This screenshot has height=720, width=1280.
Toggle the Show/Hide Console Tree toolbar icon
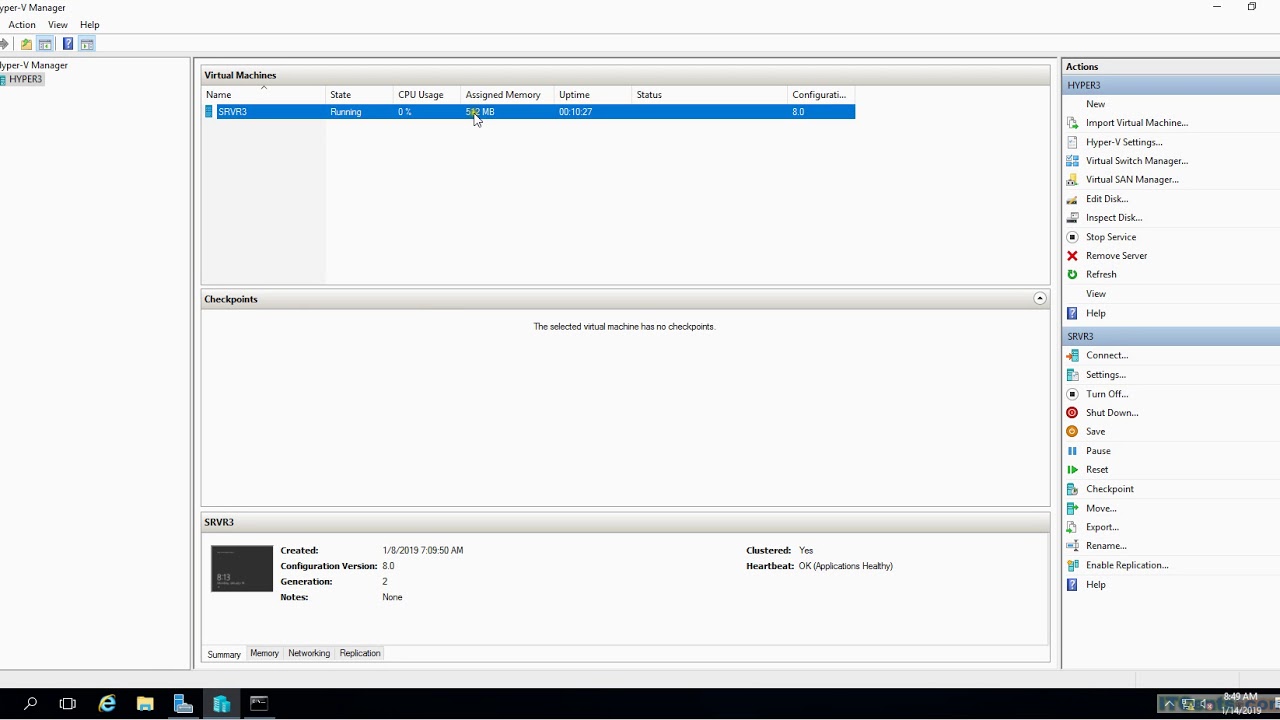tap(45, 44)
